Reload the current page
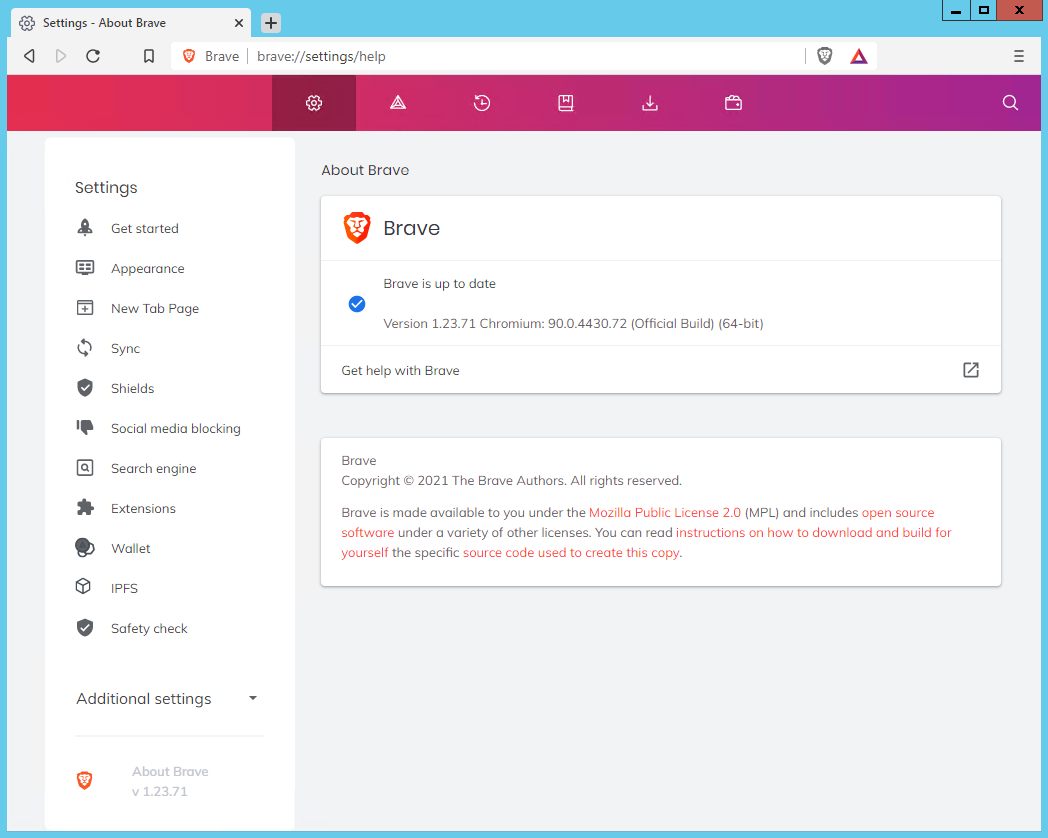The width and height of the screenshot is (1048, 838). click(x=93, y=56)
